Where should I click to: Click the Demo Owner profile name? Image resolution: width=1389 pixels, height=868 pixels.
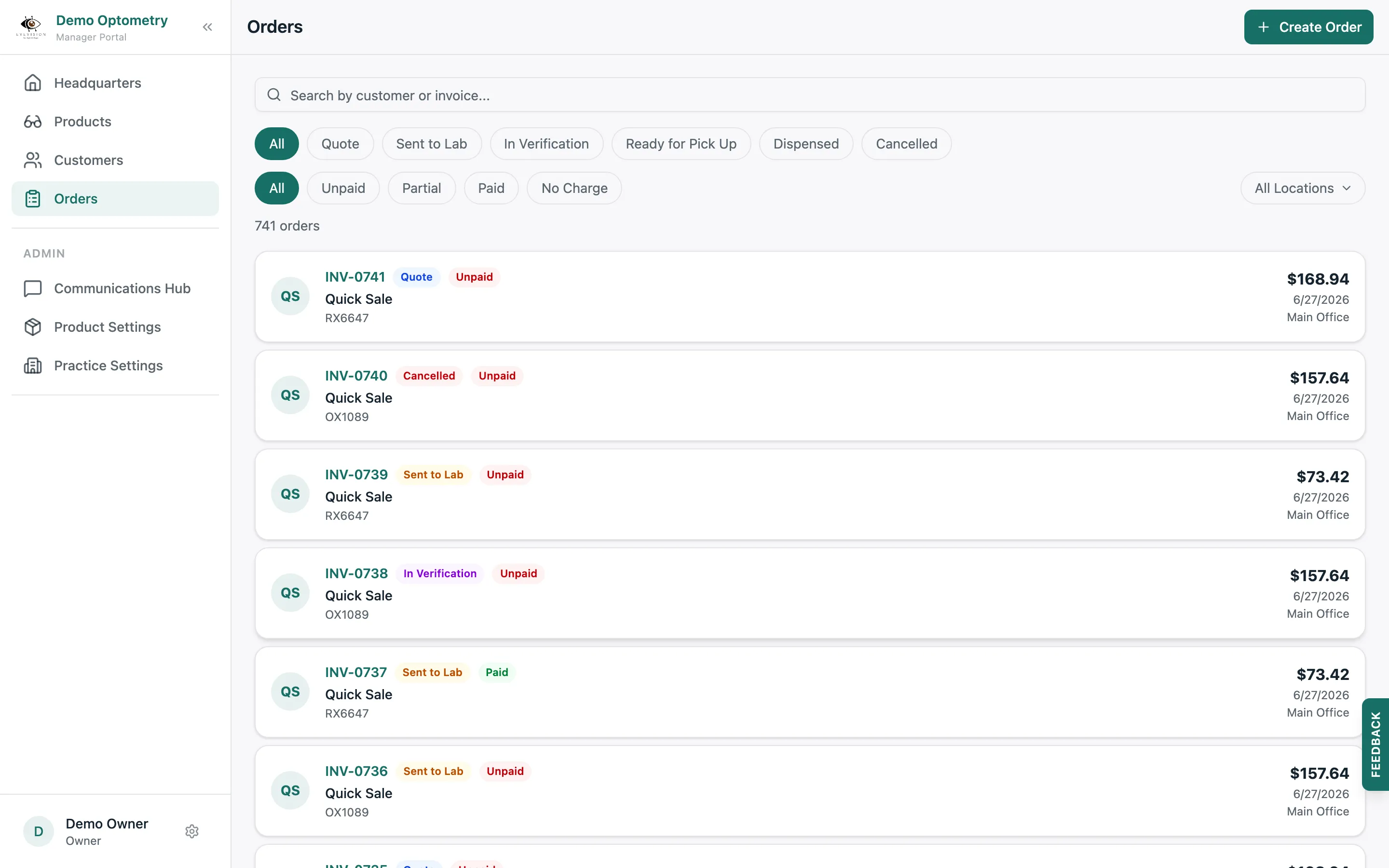[x=107, y=823]
